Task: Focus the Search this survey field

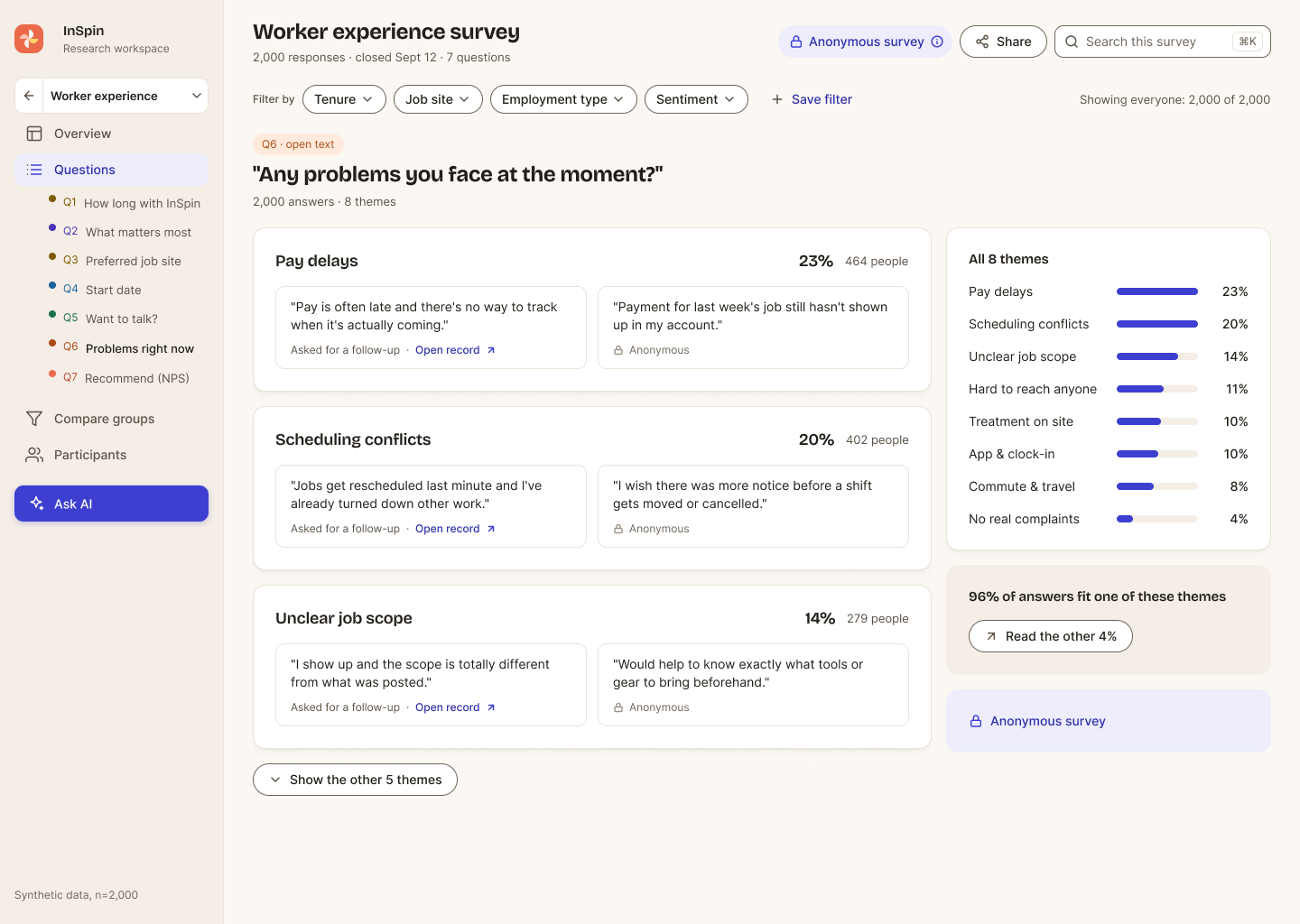Action: [x=1163, y=42]
